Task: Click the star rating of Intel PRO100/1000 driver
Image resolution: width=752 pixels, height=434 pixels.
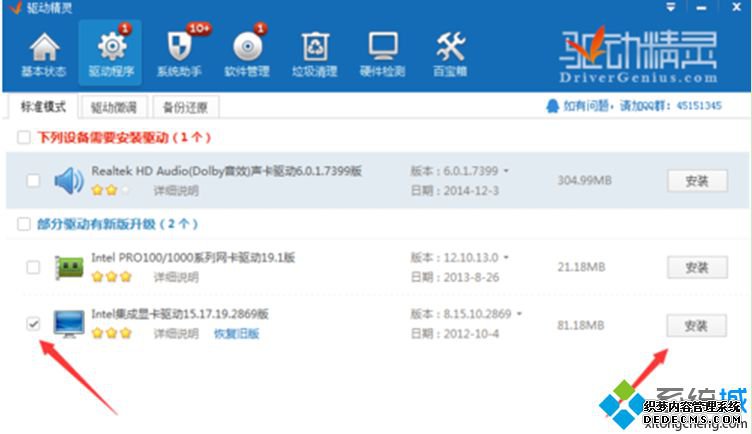Action: (x=111, y=277)
